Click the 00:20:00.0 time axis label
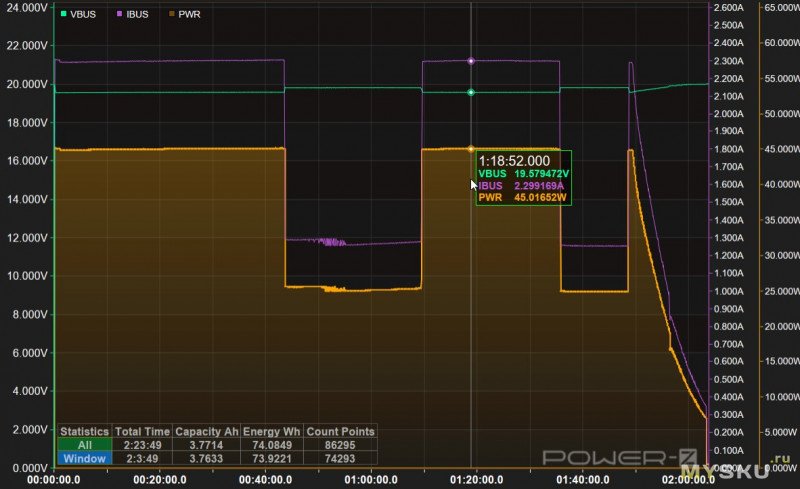Image resolution: width=800 pixels, height=489 pixels. 160,480
